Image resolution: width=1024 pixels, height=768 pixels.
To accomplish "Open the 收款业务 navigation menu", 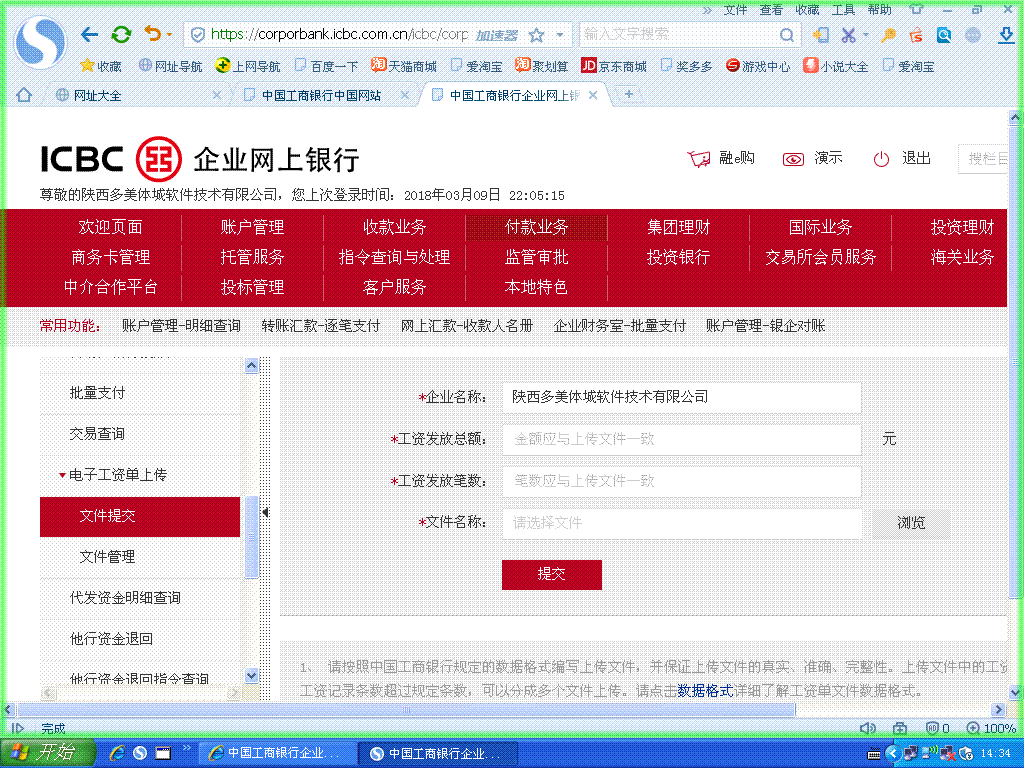I will tap(394, 227).
